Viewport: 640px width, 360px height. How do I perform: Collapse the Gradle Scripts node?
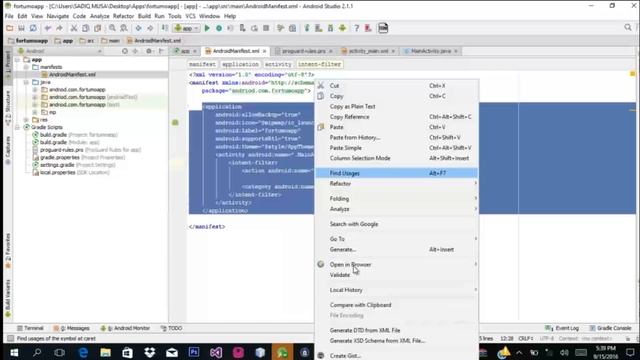pyautogui.click(x=17, y=127)
